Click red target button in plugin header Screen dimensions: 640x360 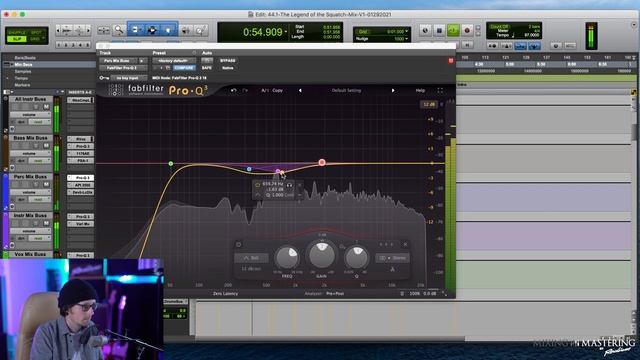[x=451, y=60]
